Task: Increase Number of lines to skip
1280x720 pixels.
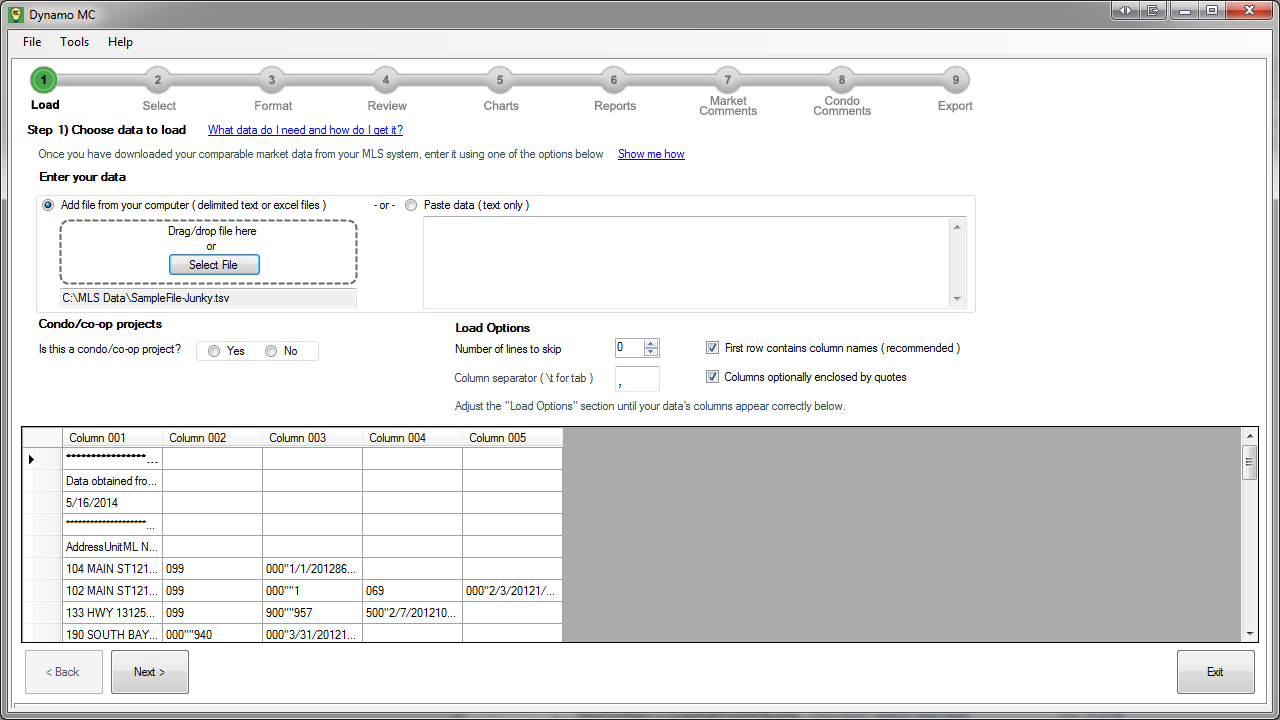Action: (651, 344)
